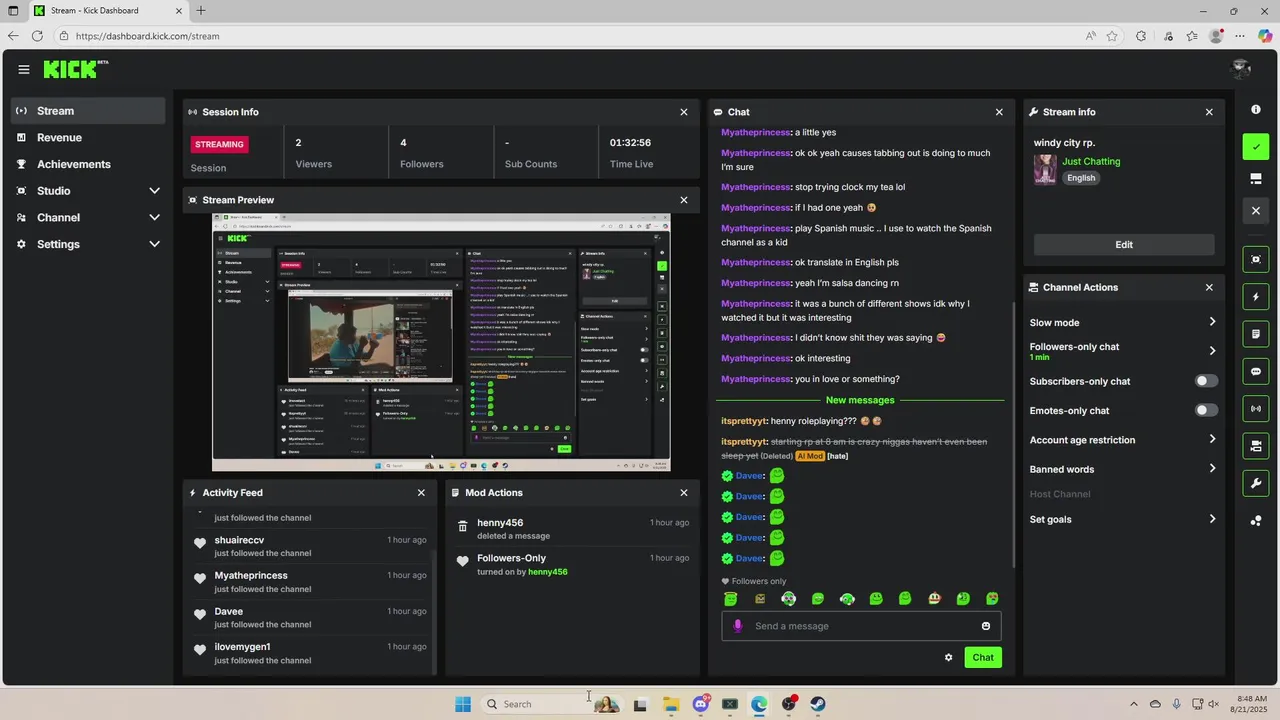Close the Stream Preview panel

[684, 200]
